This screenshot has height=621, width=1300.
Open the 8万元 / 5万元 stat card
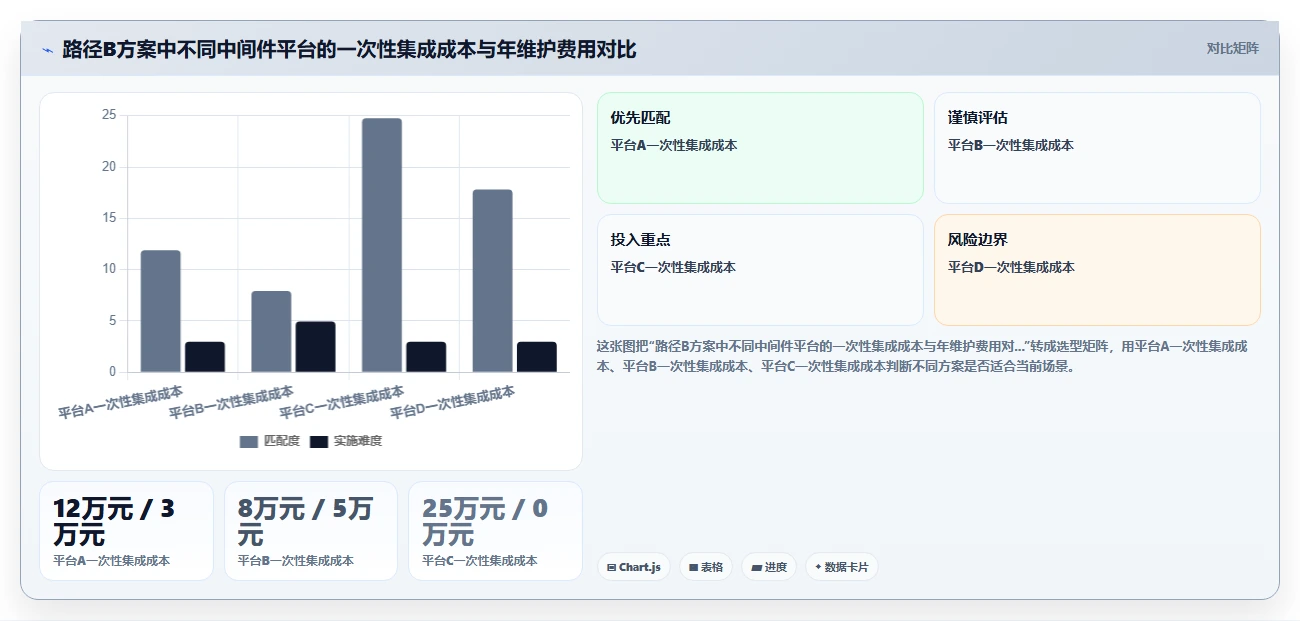tap(311, 531)
